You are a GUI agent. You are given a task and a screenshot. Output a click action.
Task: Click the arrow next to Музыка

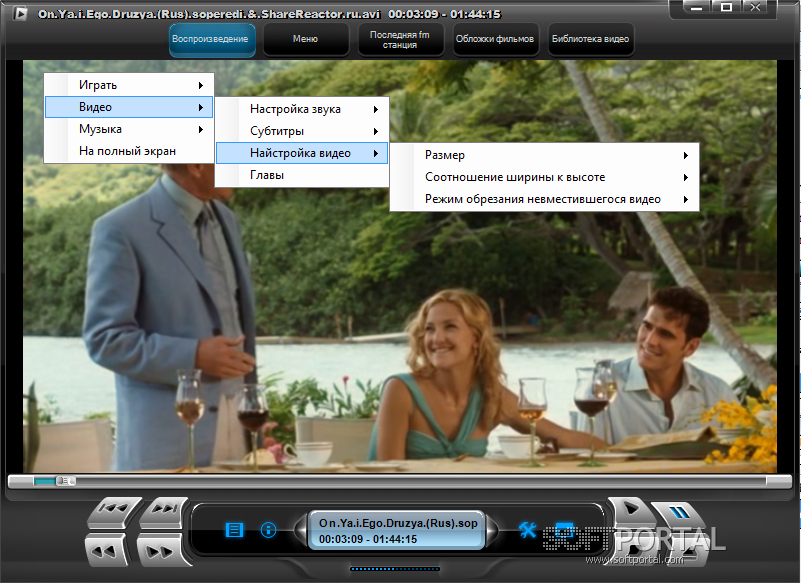(201, 129)
